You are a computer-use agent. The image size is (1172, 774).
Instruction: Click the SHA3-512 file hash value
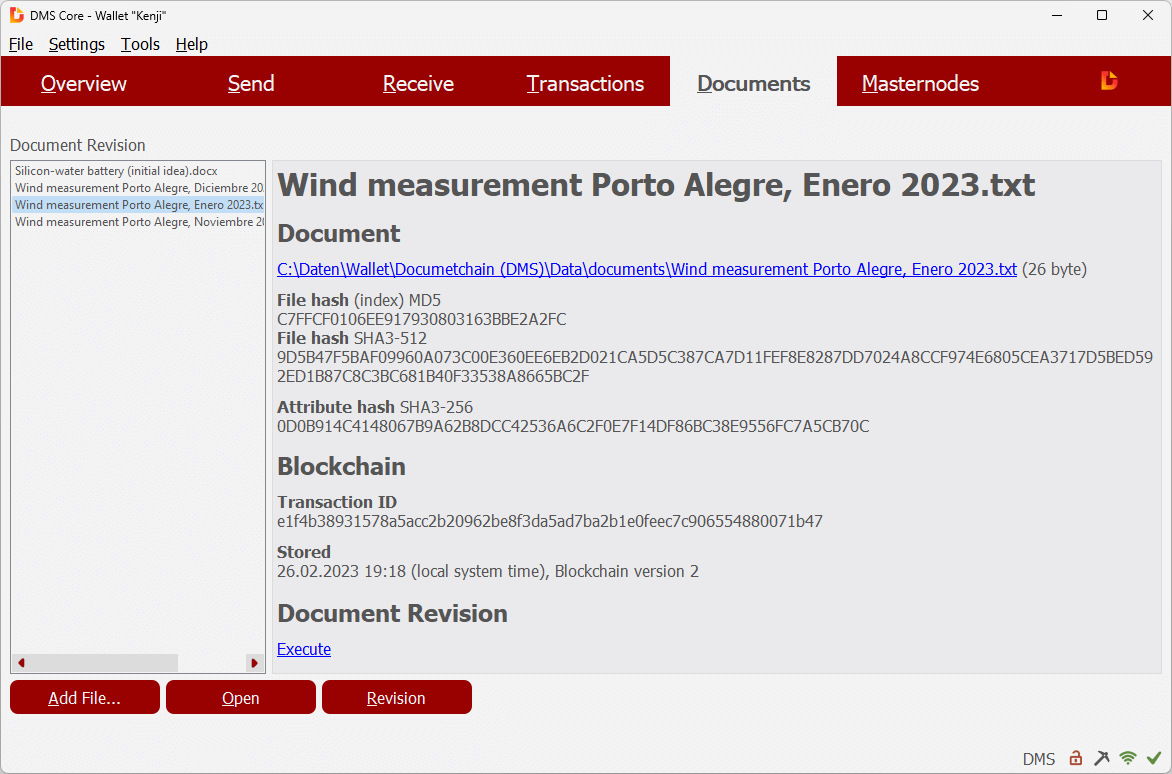pos(715,367)
